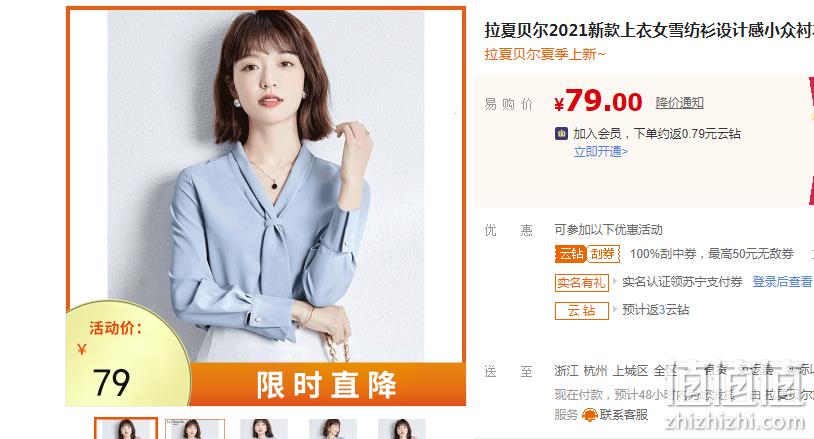Click 立即开通 membership link
This screenshot has width=814, height=439.
(601, 152)
